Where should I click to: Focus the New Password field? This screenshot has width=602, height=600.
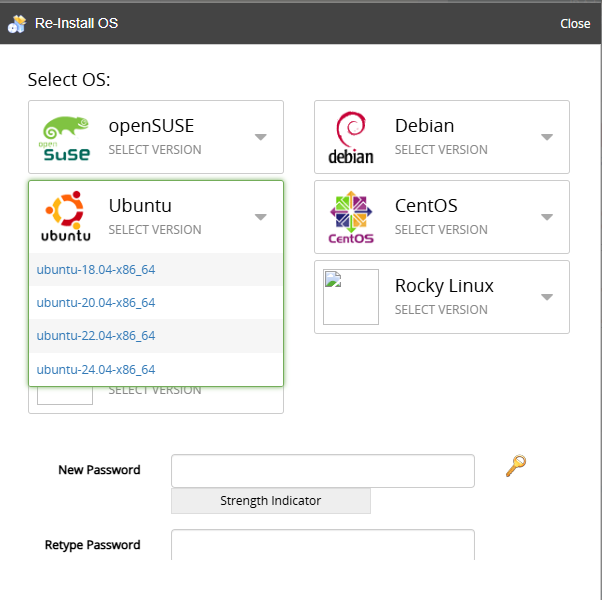323,471
